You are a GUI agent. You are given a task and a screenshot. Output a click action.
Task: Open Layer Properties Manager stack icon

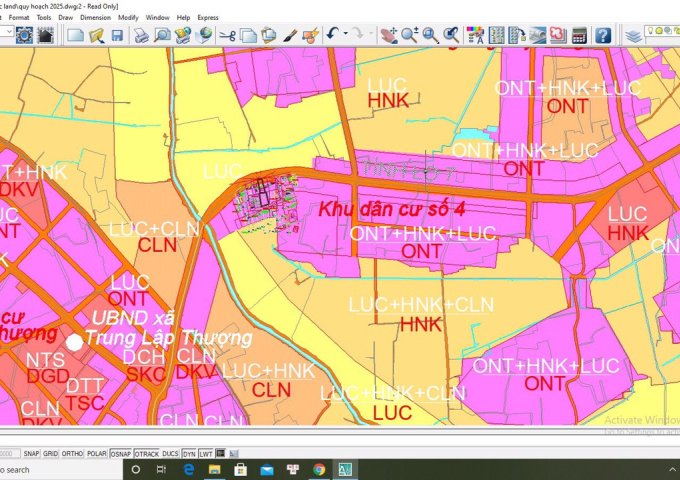click(634, 36)
